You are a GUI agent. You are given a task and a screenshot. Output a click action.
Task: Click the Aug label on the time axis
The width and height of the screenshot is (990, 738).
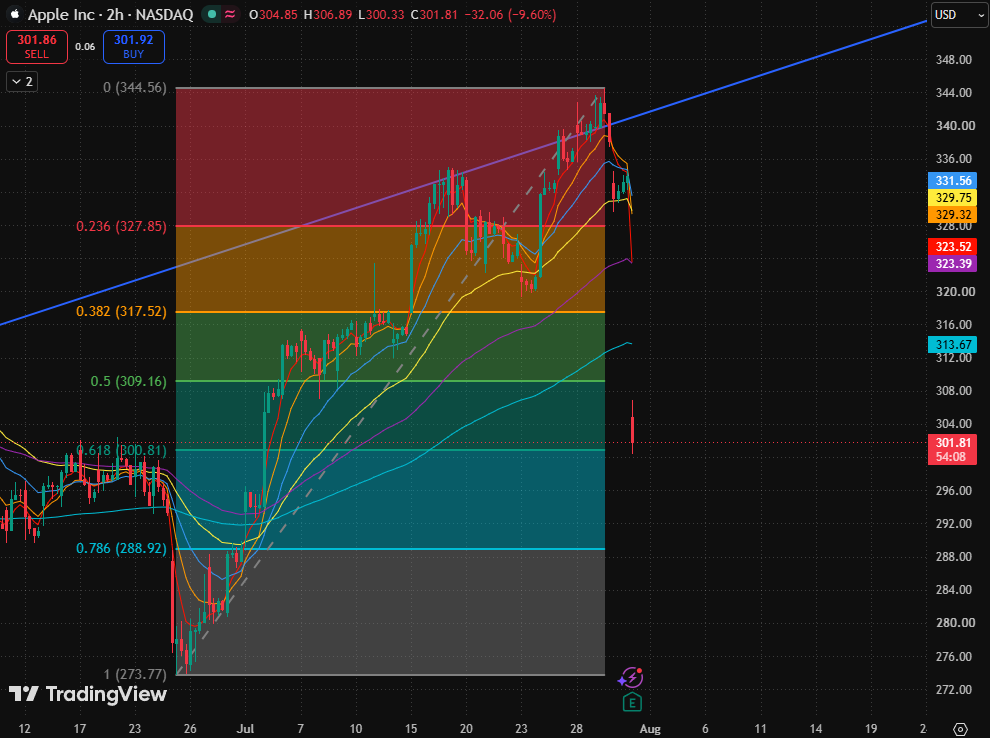650,729
